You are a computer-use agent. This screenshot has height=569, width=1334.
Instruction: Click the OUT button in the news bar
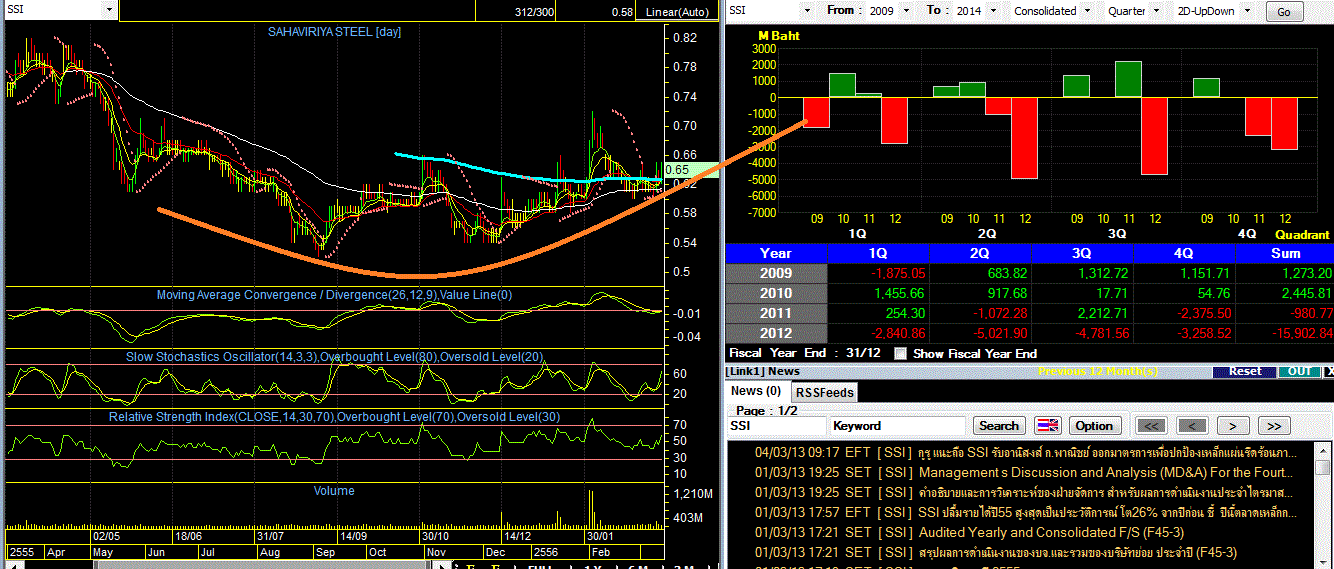(x=1298, y=371)
